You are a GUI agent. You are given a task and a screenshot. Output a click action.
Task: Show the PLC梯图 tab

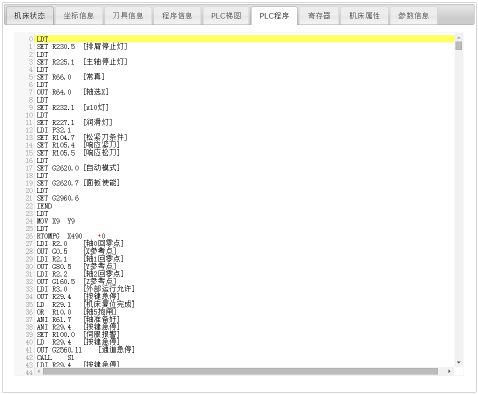[x=226, y=16]
